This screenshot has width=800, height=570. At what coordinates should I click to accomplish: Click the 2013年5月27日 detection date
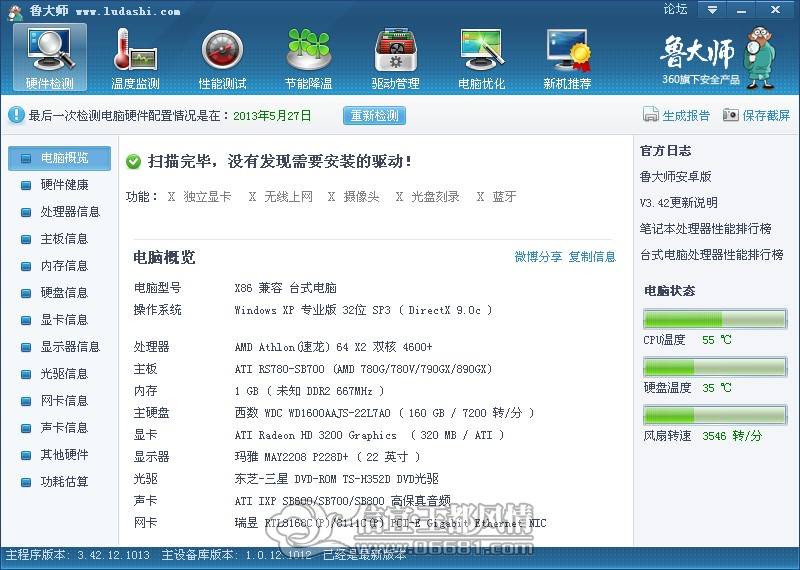[x=272, y=116]
